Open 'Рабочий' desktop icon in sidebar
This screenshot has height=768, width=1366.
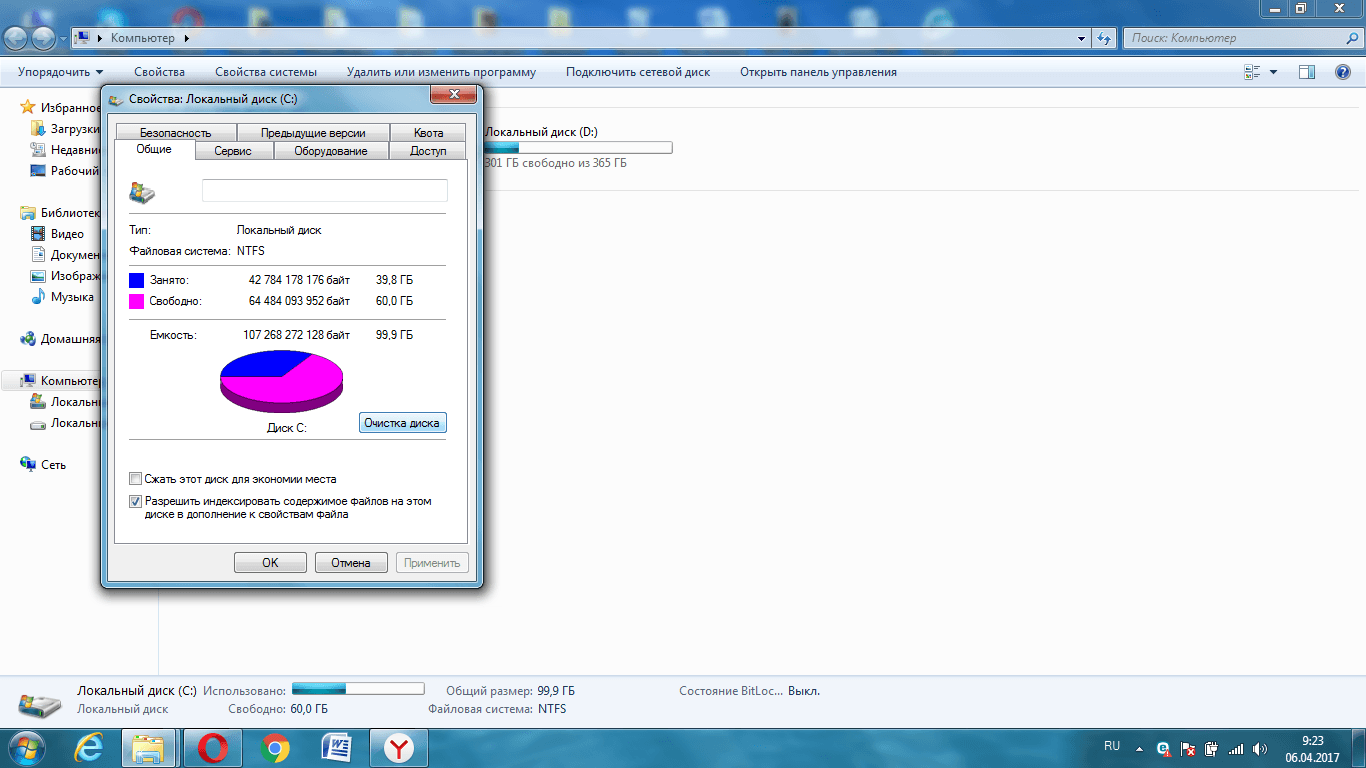tap(38, 171)
